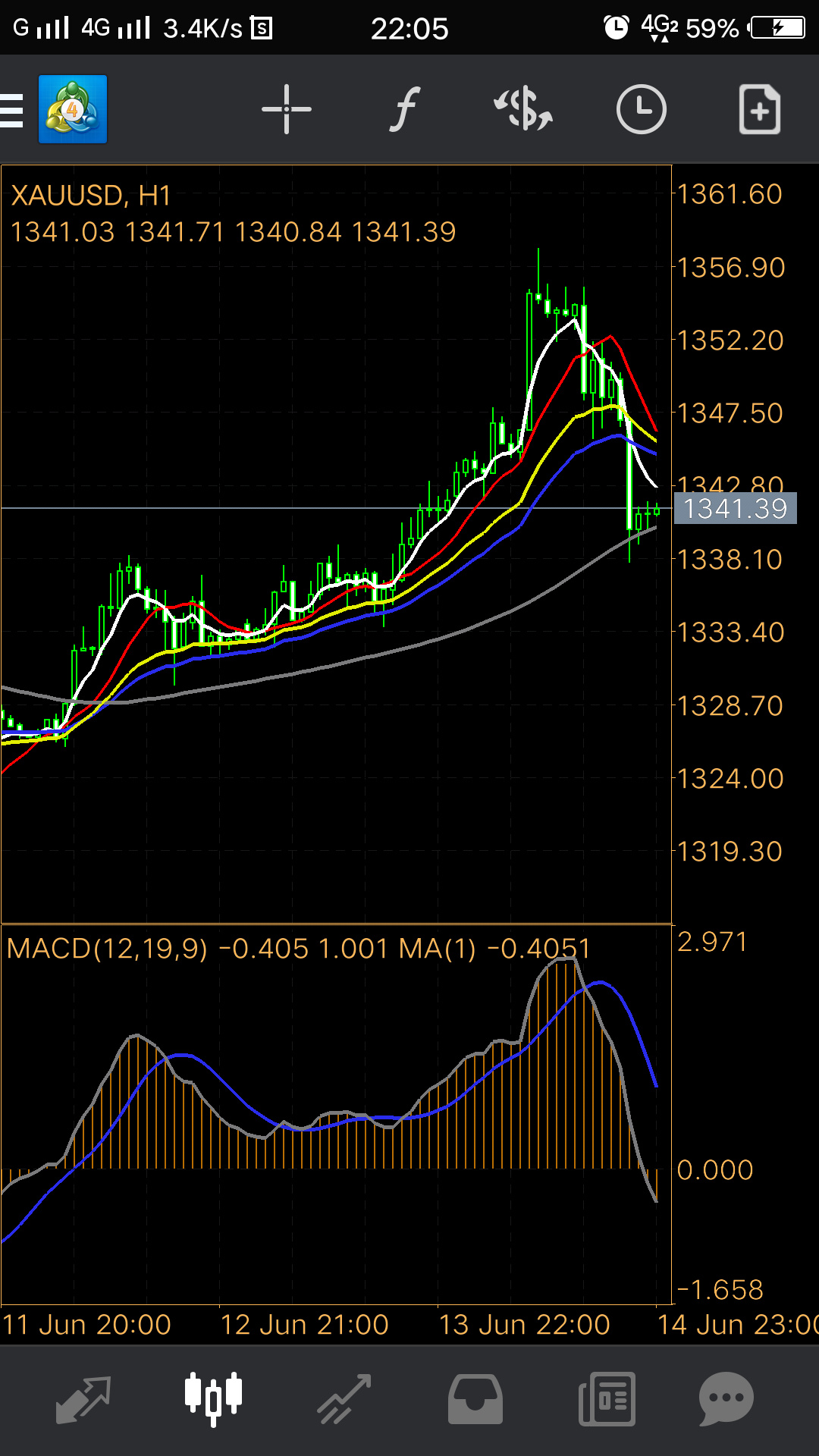
Task: Tap MACD scale value 2.971
Action: pos(712,942)
